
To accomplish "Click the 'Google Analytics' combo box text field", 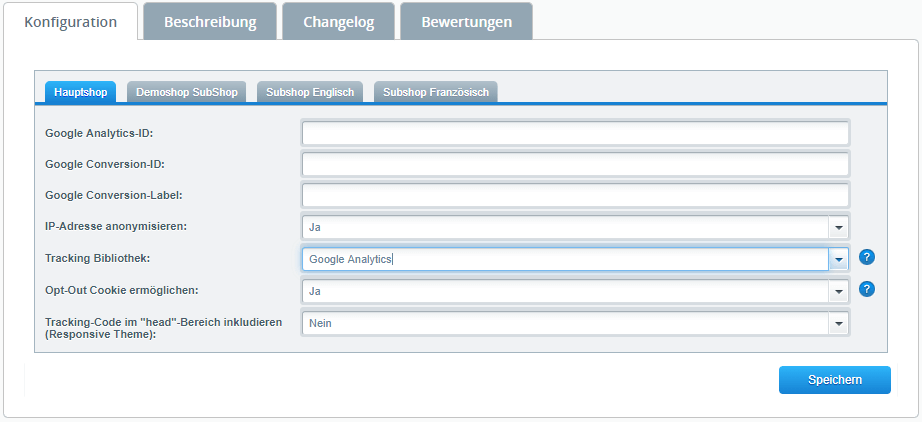I will [x=566, y=259].
